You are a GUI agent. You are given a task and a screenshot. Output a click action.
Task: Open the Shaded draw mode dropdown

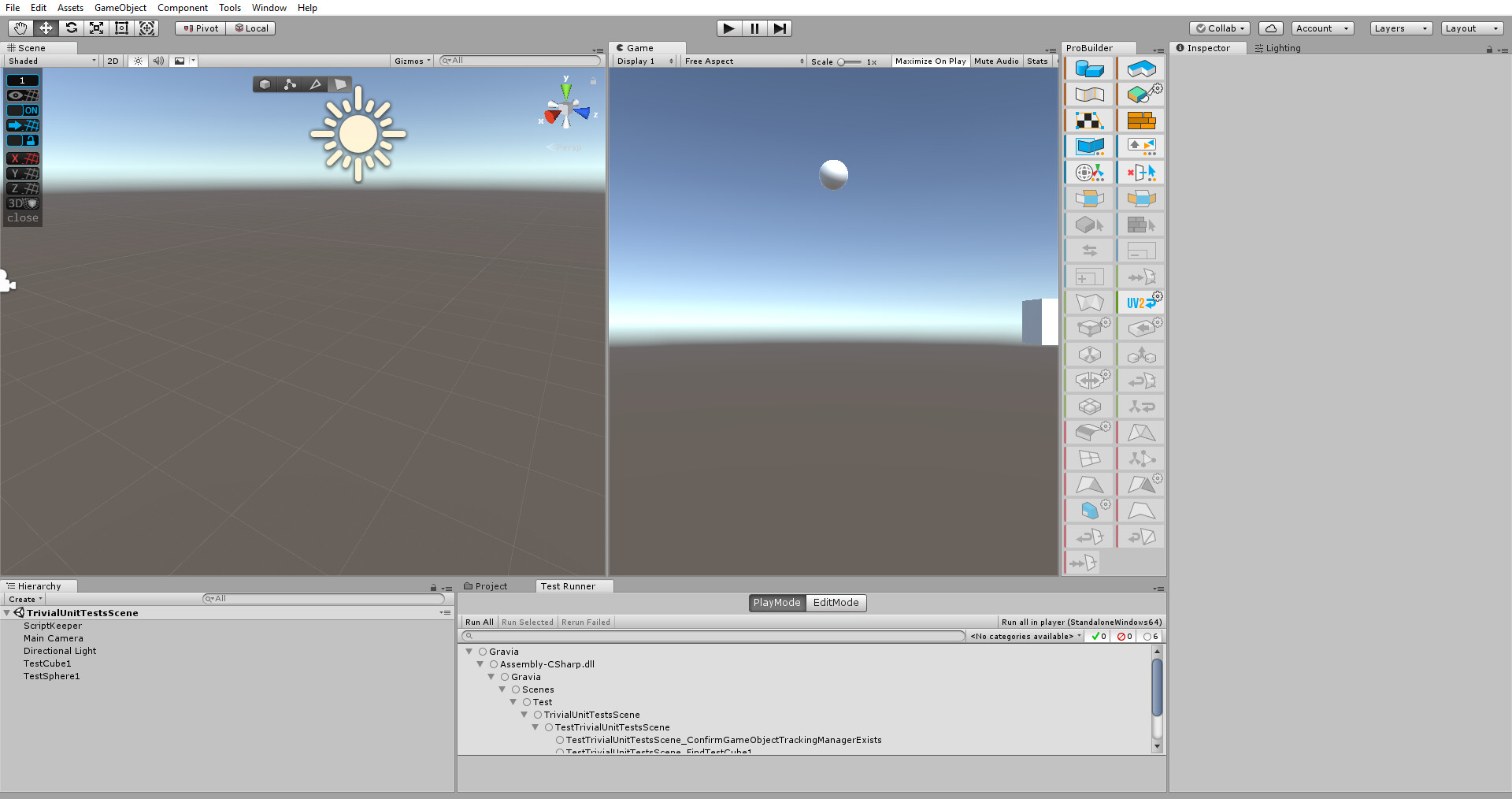click(51, 61)
